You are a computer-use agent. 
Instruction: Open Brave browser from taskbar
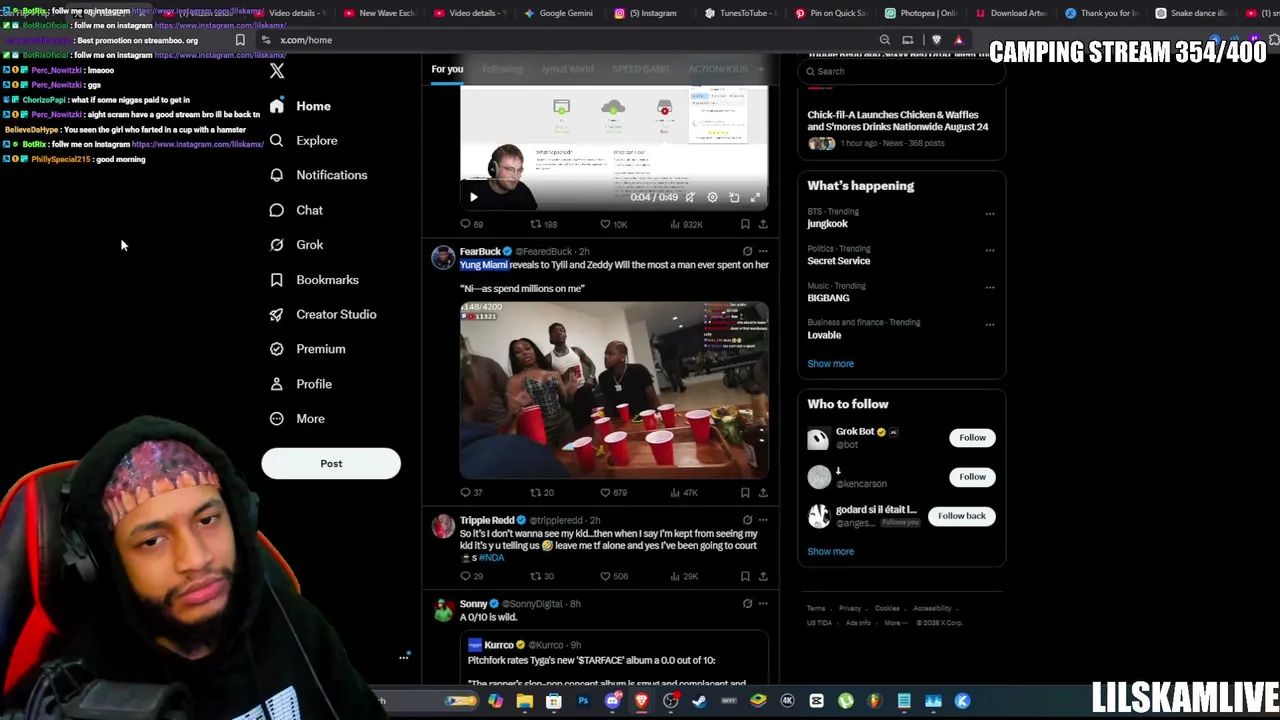point(641,701)
